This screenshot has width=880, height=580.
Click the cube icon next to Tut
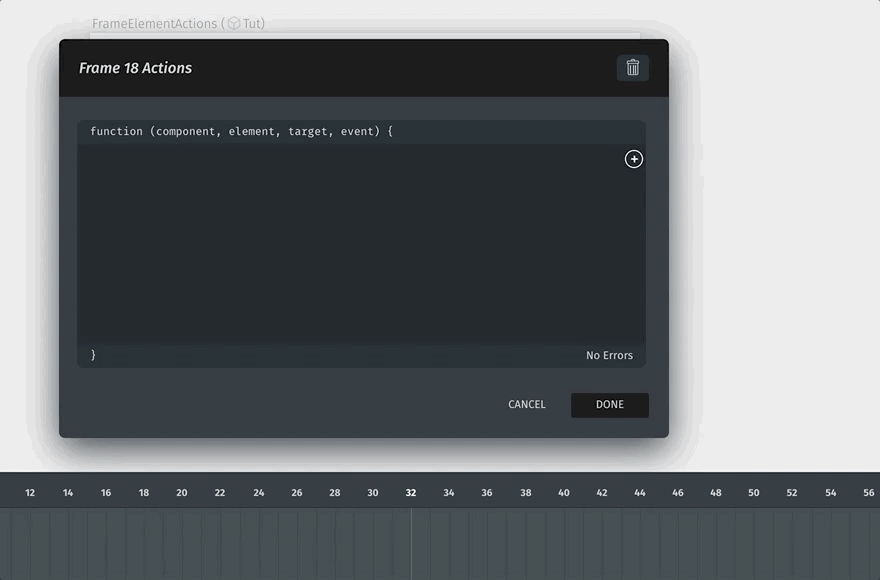tap(234, 24)
